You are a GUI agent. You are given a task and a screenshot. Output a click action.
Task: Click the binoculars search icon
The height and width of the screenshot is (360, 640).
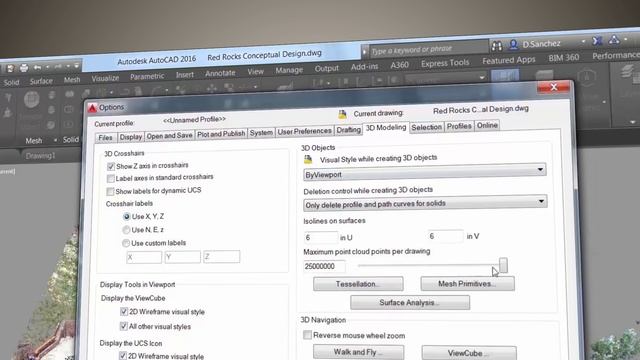(x=497, y=46)
